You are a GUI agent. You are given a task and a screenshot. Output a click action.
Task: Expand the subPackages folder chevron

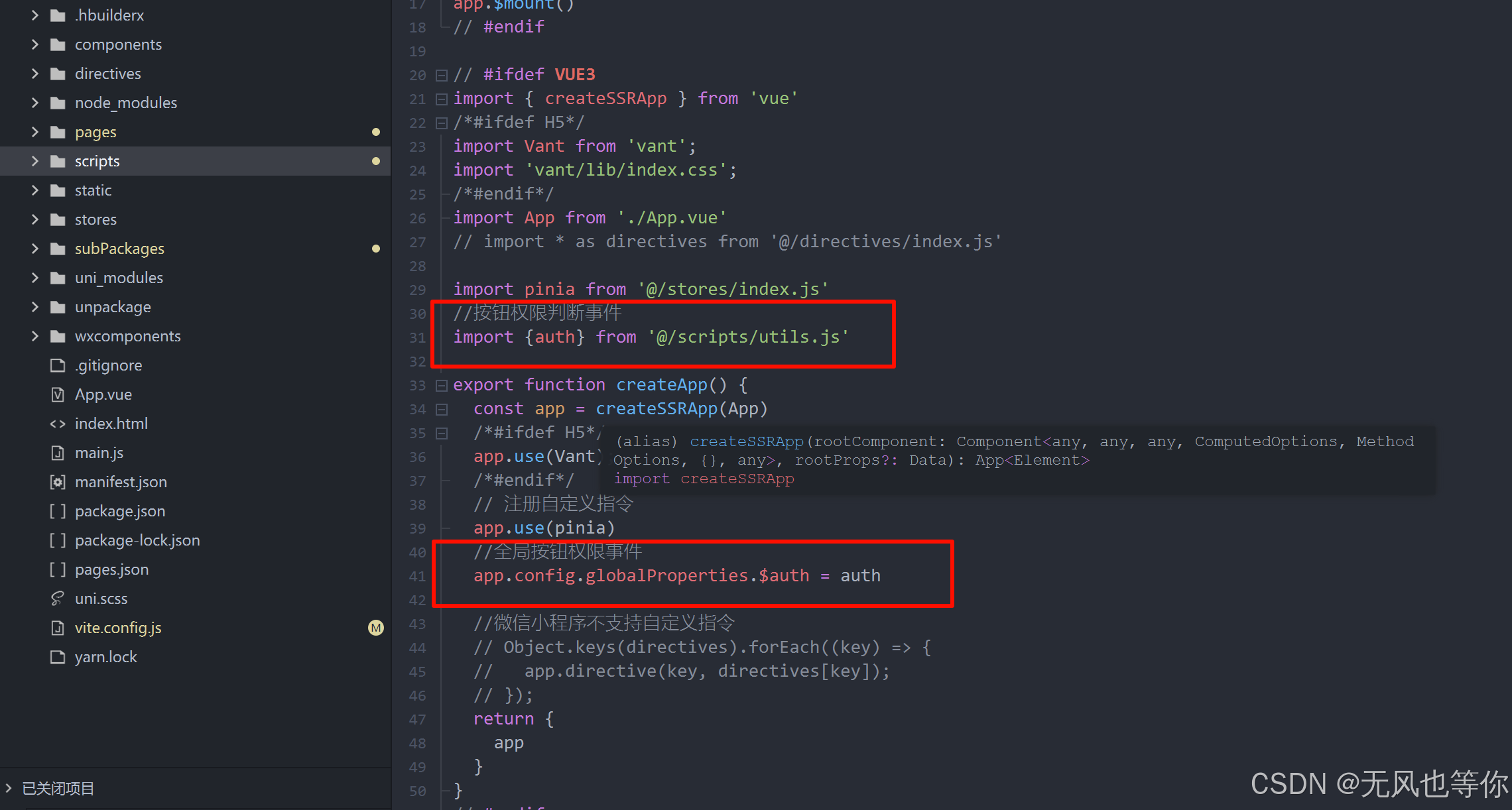pos(35,249)
